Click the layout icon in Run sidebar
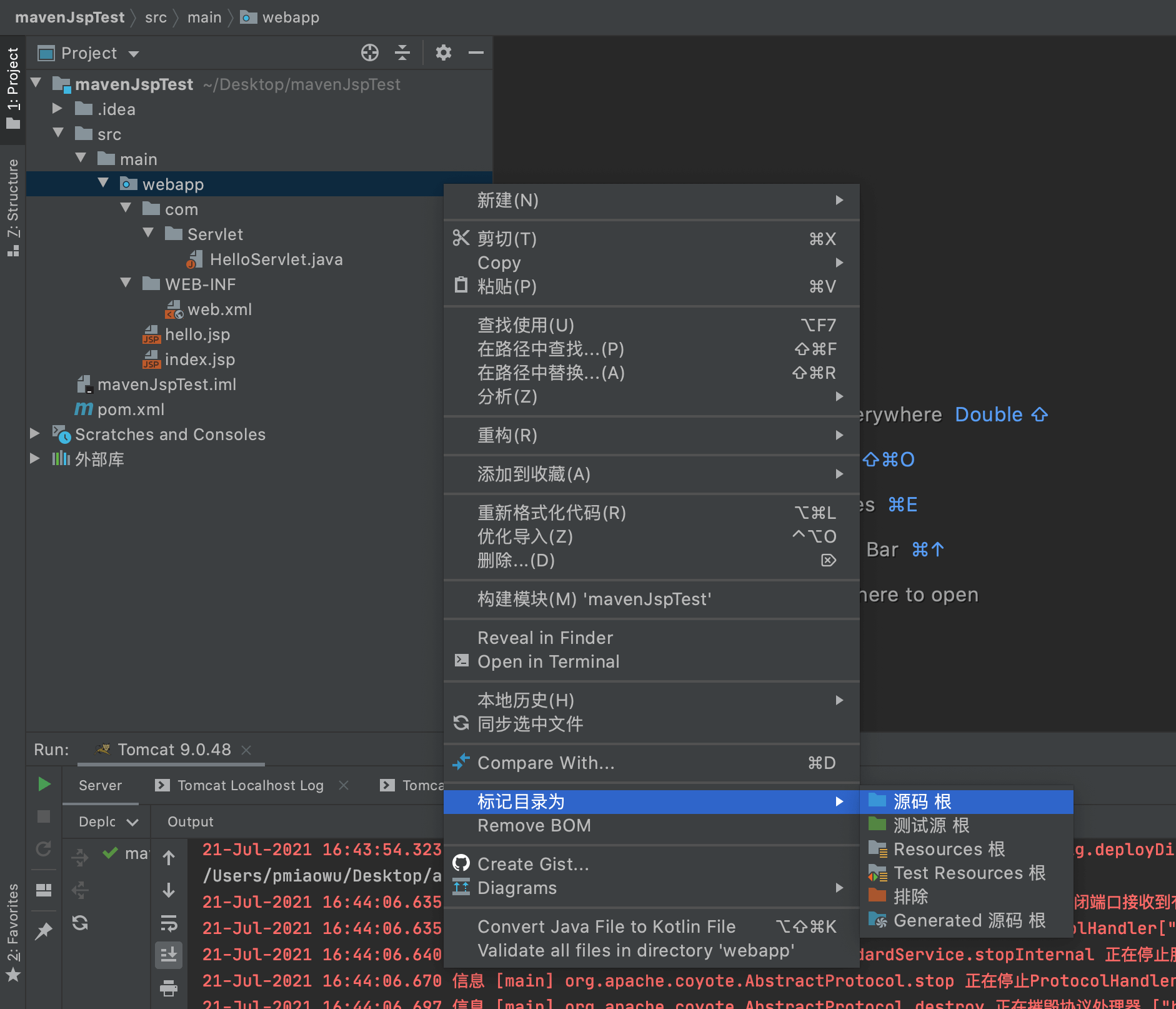1176x1009 pixels. [x=44, y=890]
